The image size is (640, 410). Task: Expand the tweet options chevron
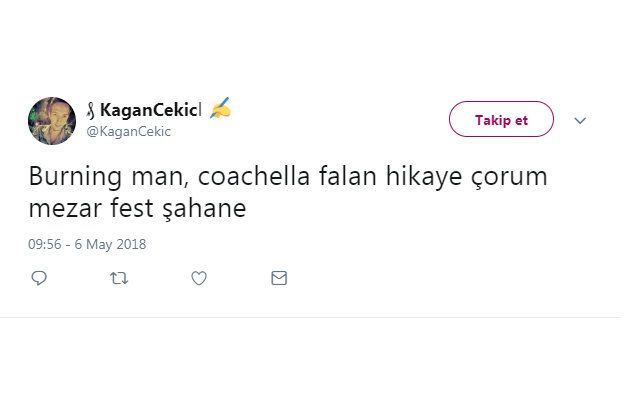tap(580, 120)
